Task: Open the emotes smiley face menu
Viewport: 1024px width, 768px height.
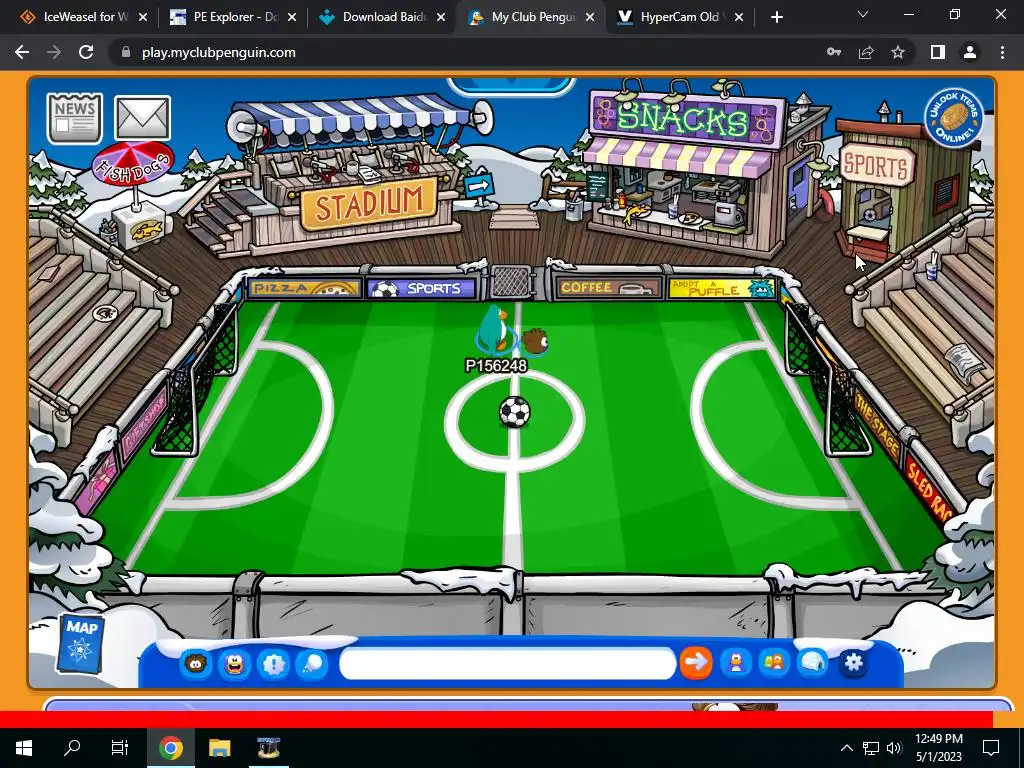Action: pos(234,664)
